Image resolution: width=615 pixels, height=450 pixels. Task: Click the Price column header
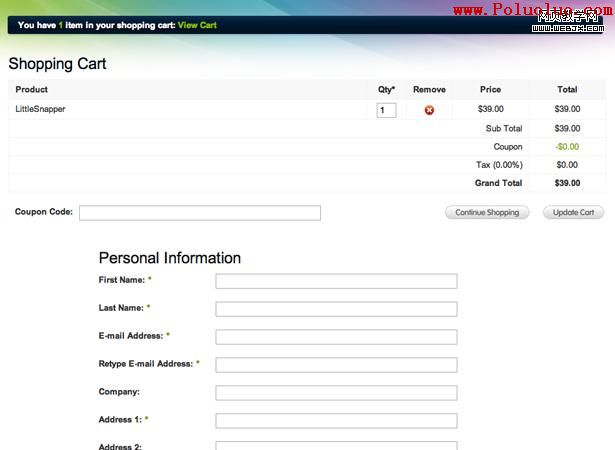click(x=490, y=90)
